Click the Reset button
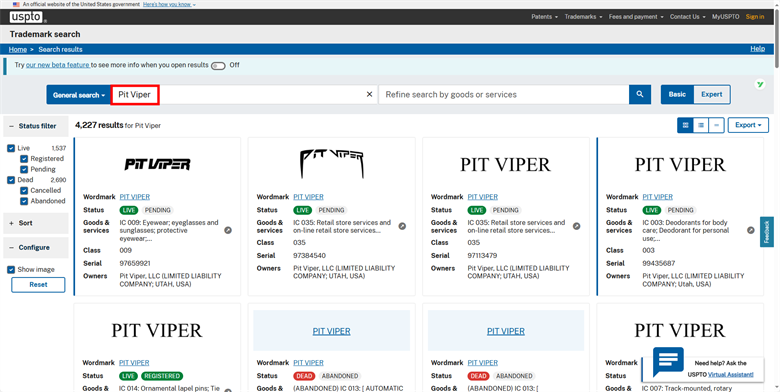Screen dimensions: 780x392 [x=38, y=285]
